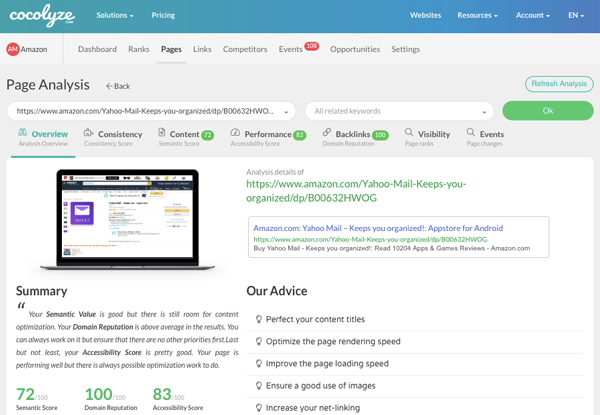Screen dimensions: 600x415
Task: Click the 100/100 Domain Reputation value
Action: (x=105, y=394)
